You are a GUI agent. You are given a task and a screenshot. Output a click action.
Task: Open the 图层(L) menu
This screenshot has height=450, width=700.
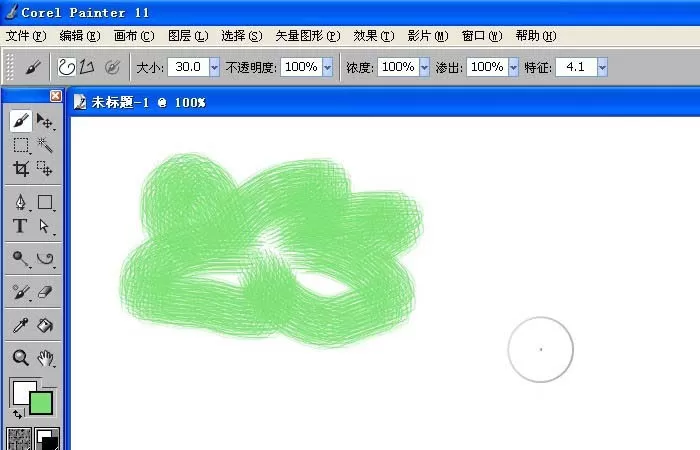point(188,36)
